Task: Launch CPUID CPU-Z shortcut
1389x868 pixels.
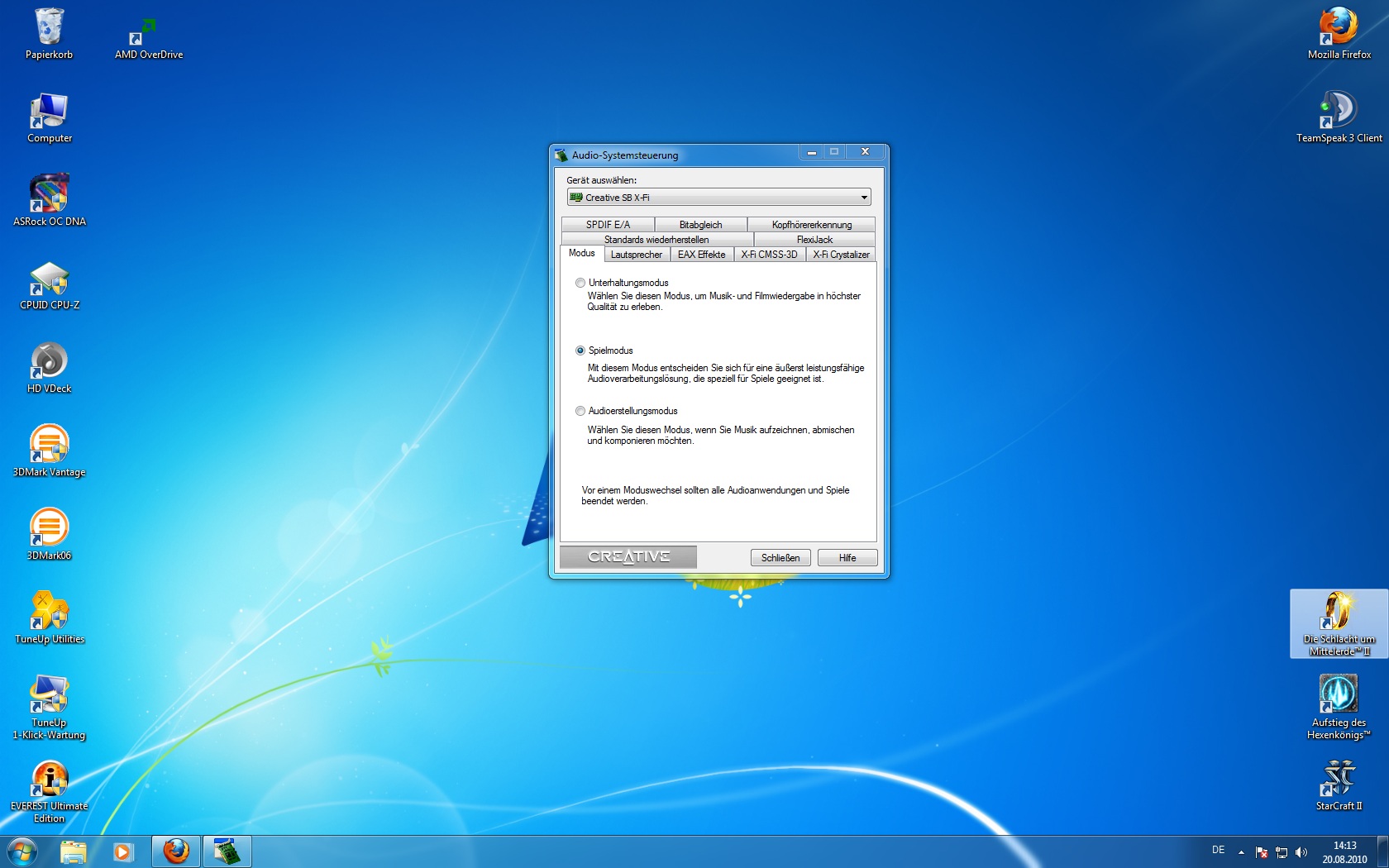Action: coord(49,284)
